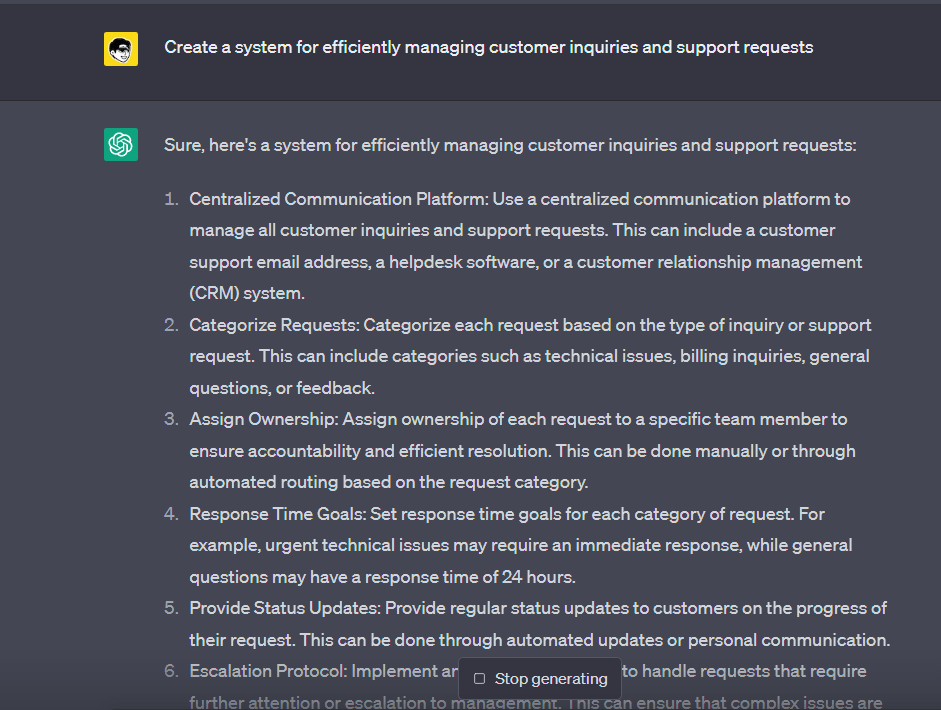
Task: Select the ChatGPT green logo next to the response
Action: (x=120, y=144)
